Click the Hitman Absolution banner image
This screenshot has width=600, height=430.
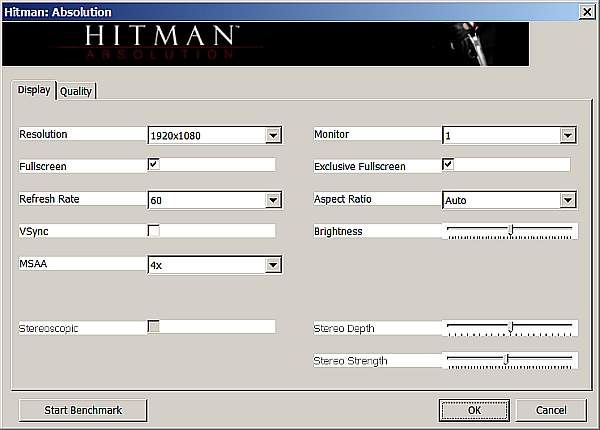coord(266,44)
